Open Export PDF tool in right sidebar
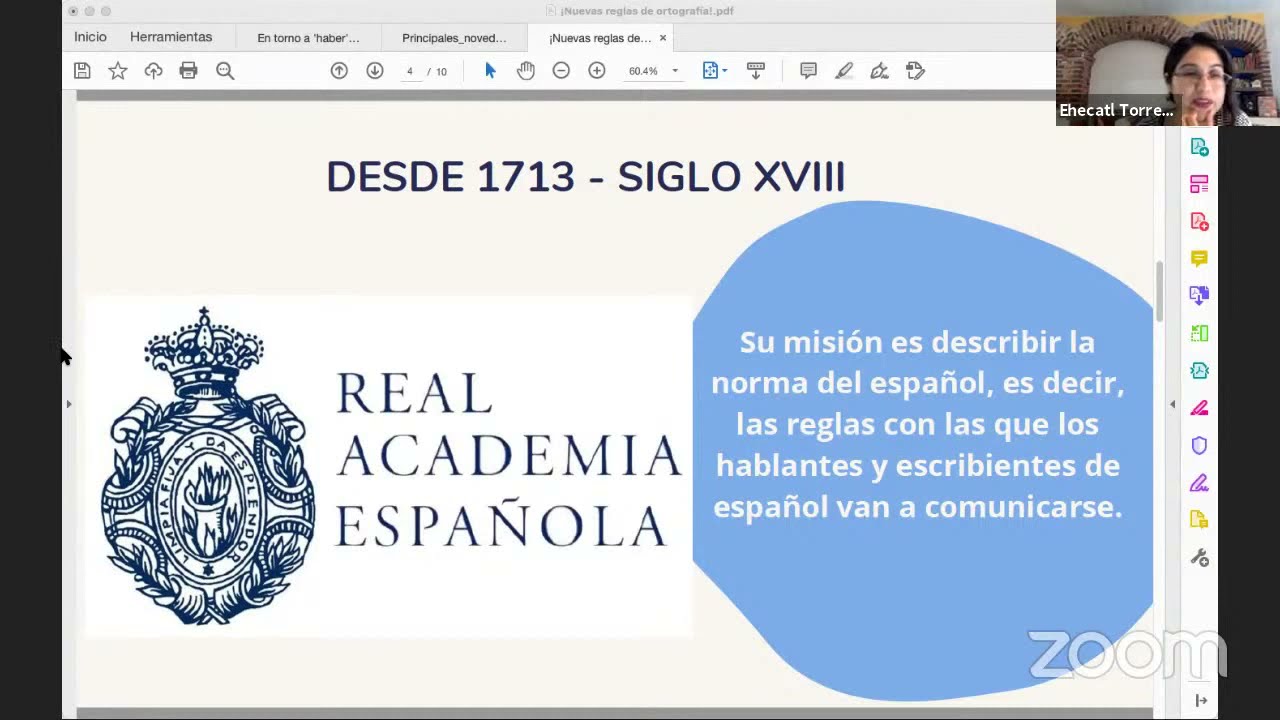Screen dimensions: 1280x720 coord(1199,147)
